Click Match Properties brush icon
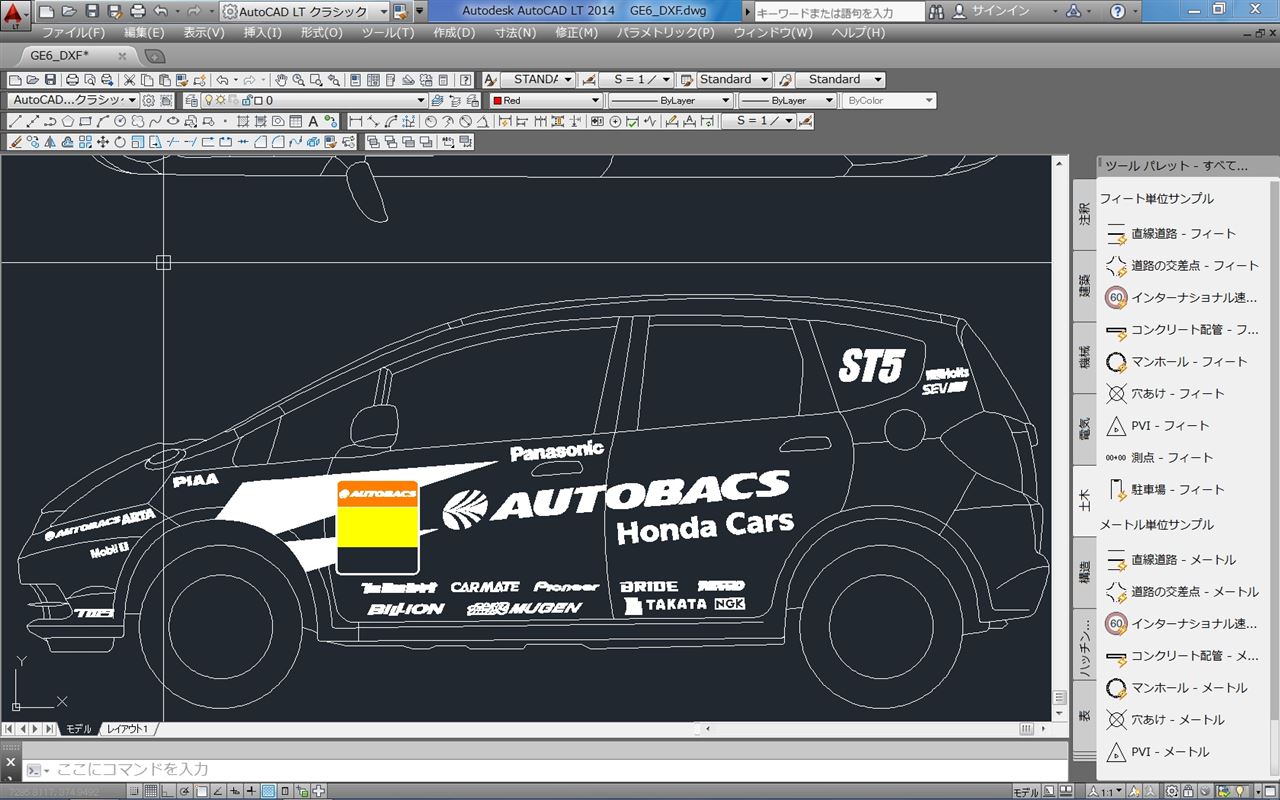Screen dimensions: 1280x800 (x=182, y=79)
